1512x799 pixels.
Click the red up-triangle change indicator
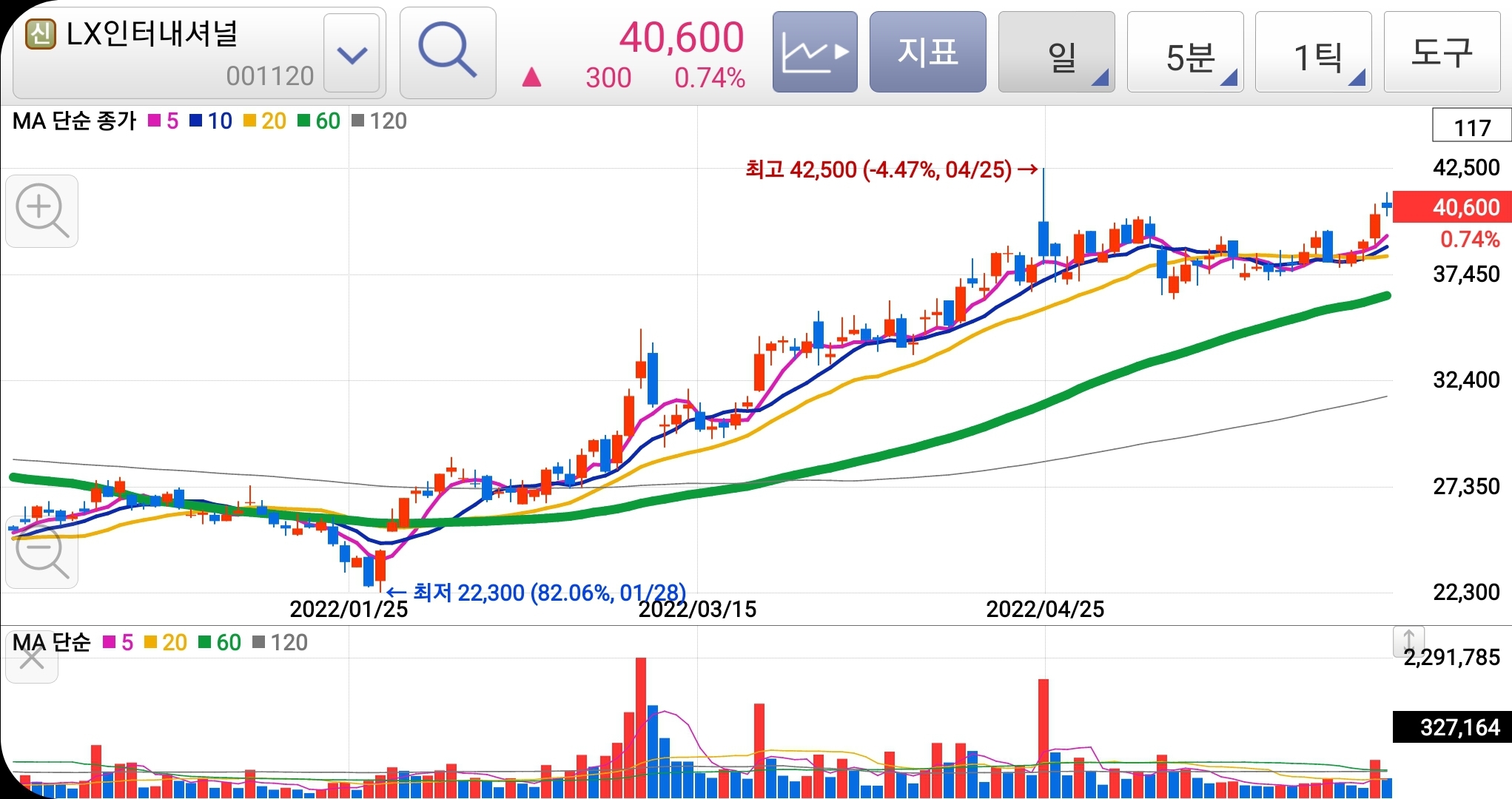click(531, 77)
